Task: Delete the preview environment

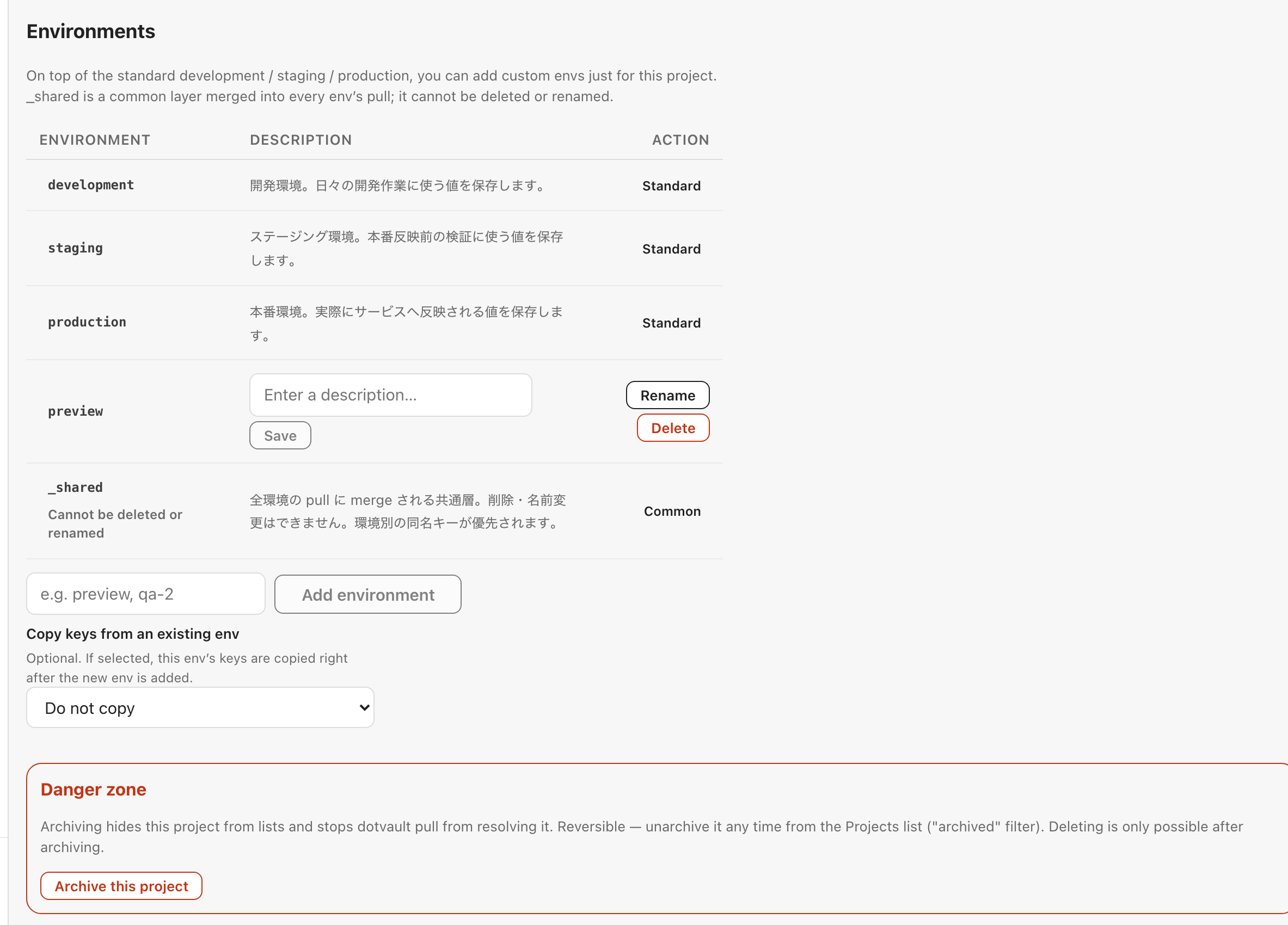Action: 673,428
